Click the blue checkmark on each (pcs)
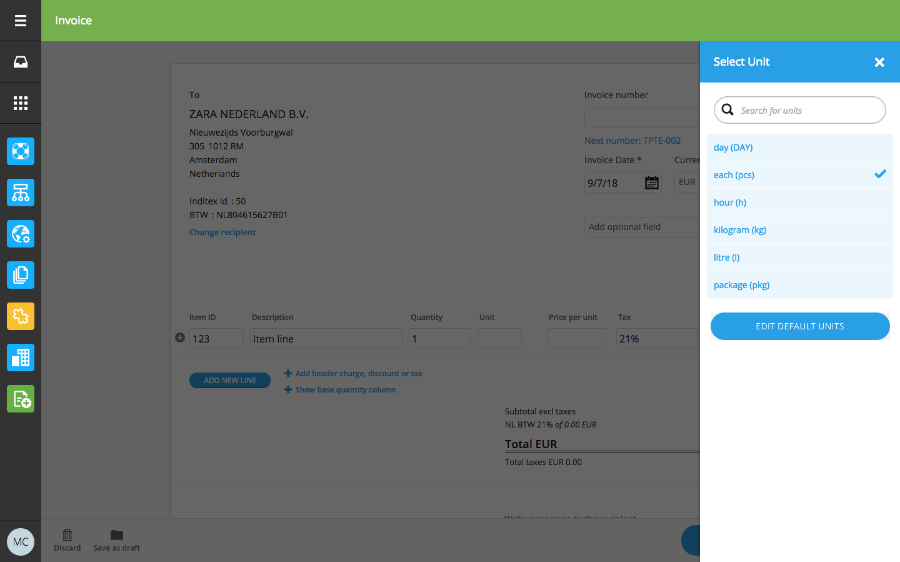 (x=880, y=174)
